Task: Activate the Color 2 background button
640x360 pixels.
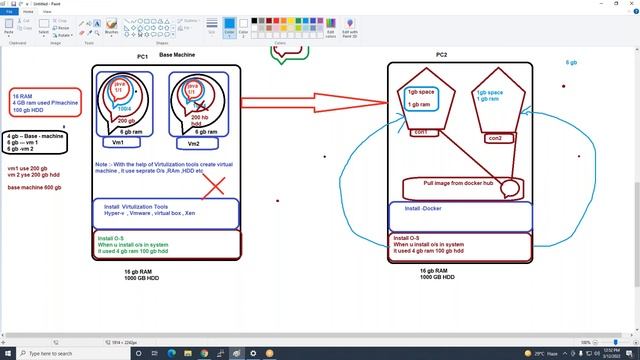Action: pos(243,28)
